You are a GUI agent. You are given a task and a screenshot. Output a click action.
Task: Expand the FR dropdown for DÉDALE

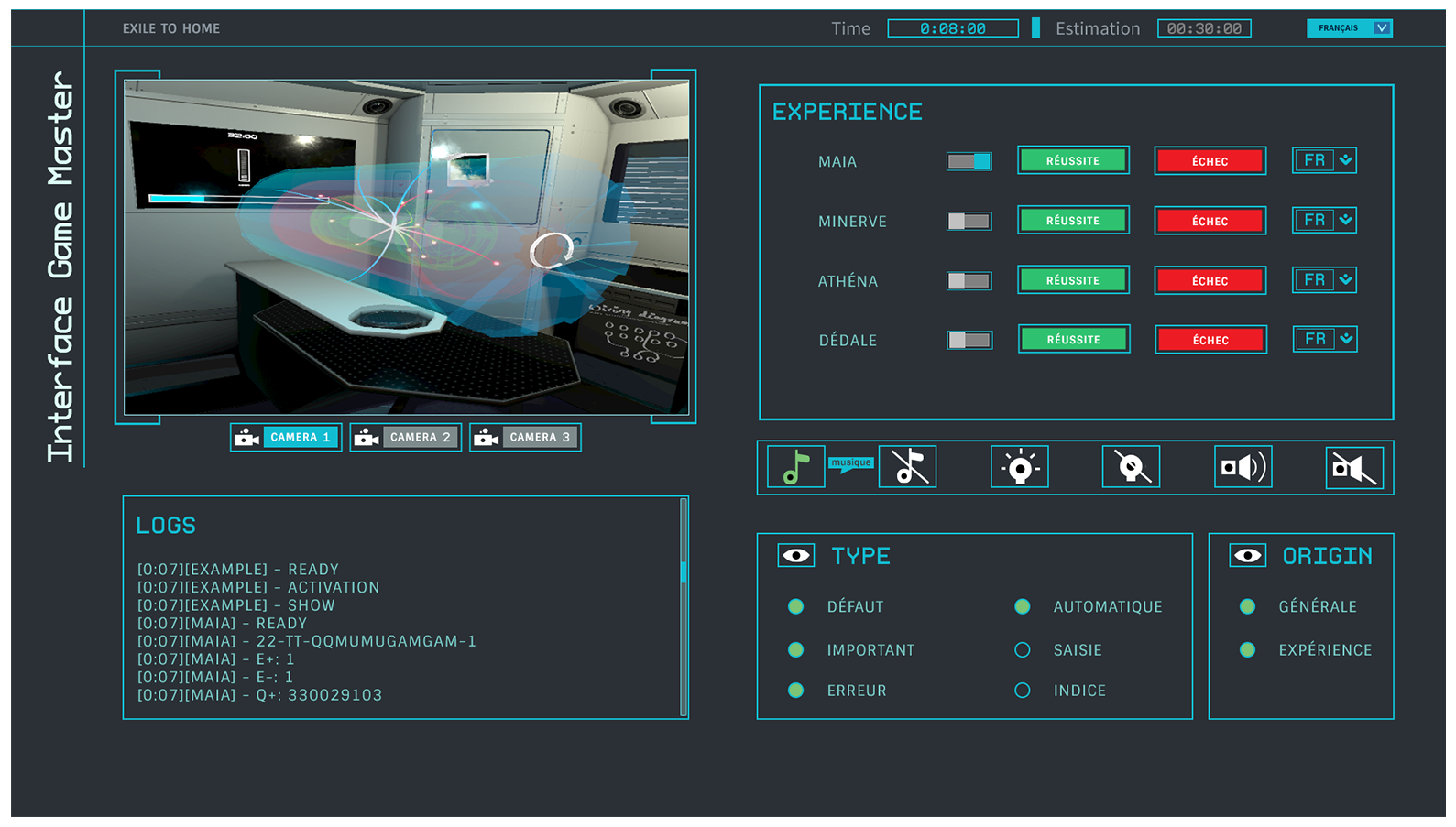tap(1345, 339)
